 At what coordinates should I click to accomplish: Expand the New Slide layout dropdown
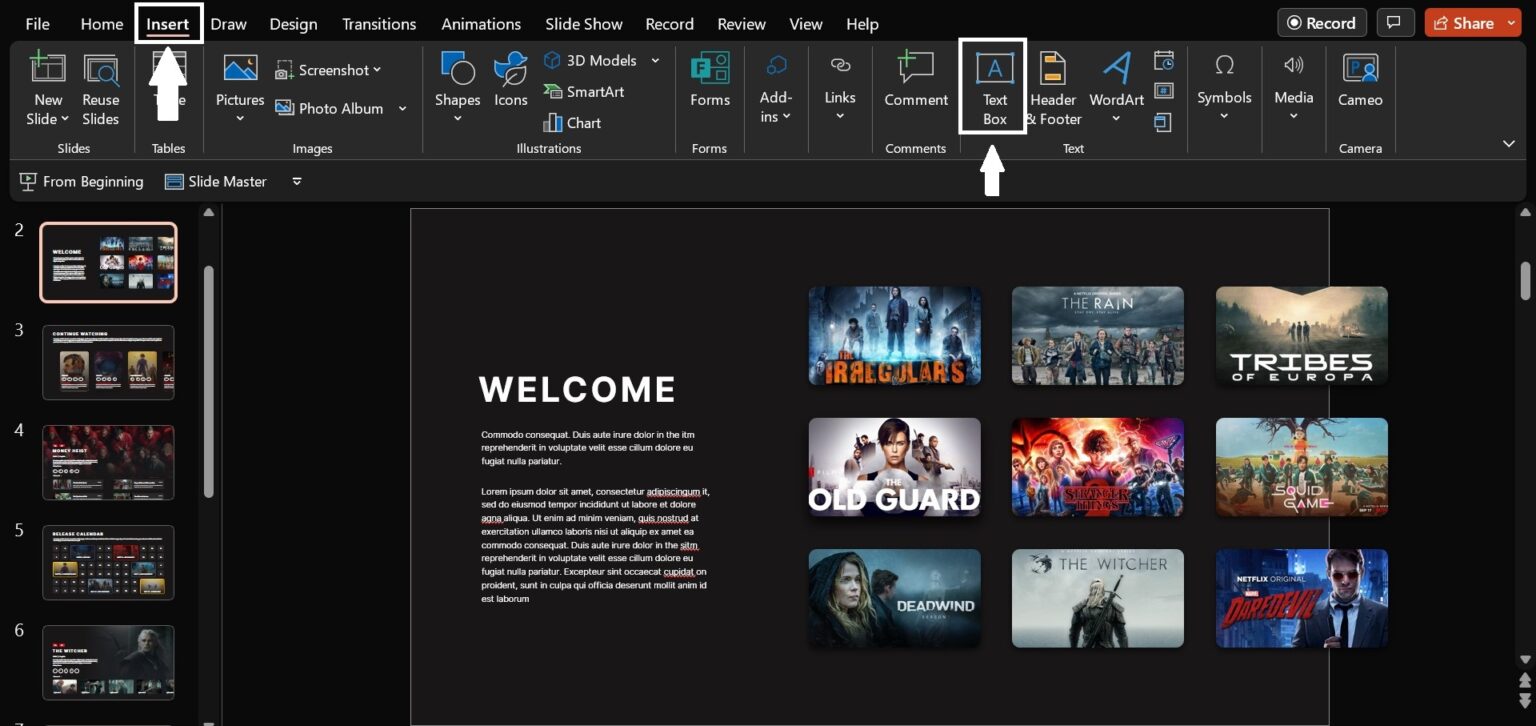[x=65, y=119]
